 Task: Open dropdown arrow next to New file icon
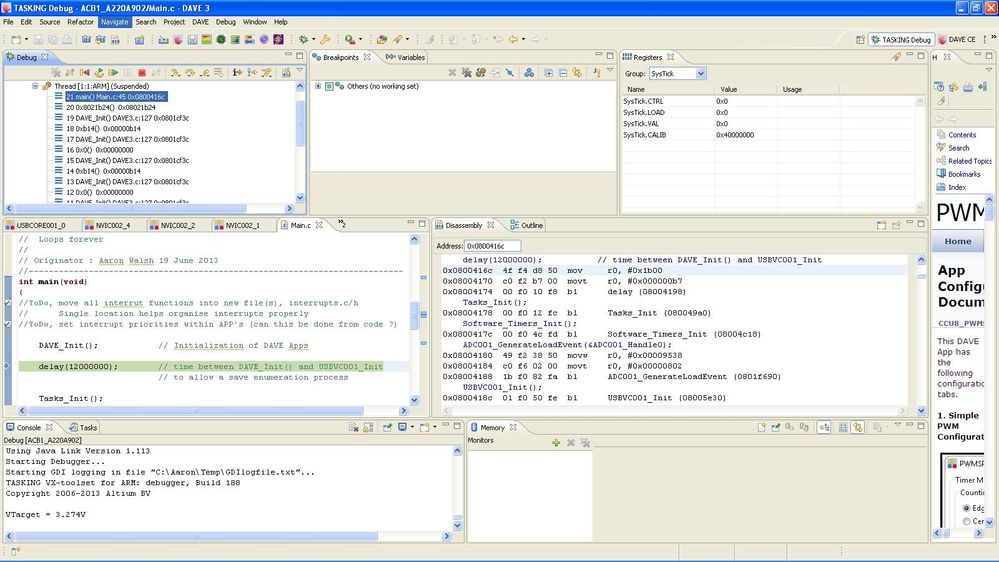[26, 40]
